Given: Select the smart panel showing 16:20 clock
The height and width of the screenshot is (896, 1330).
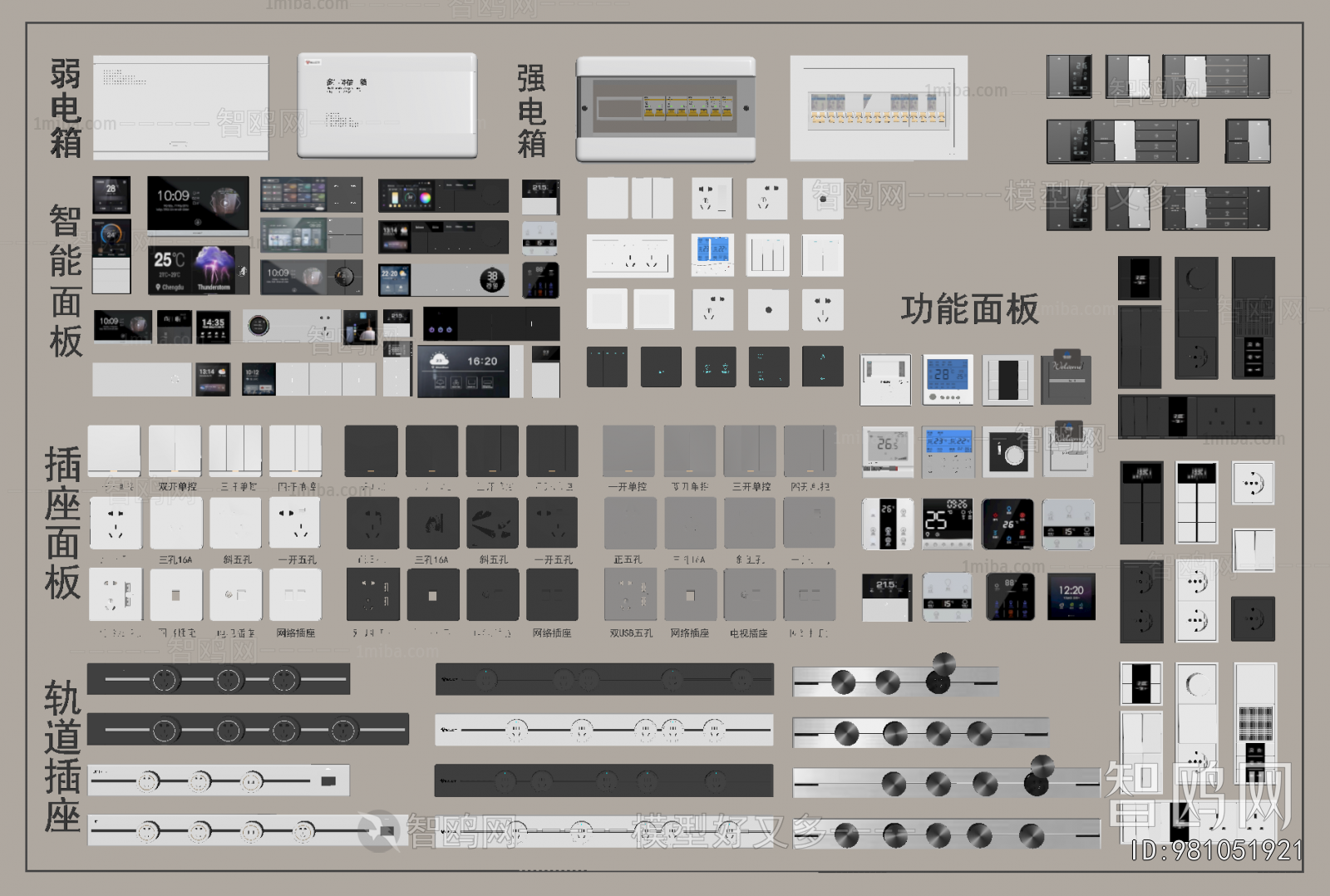Looking at the screenshot, I should click(x=470, y=371).
